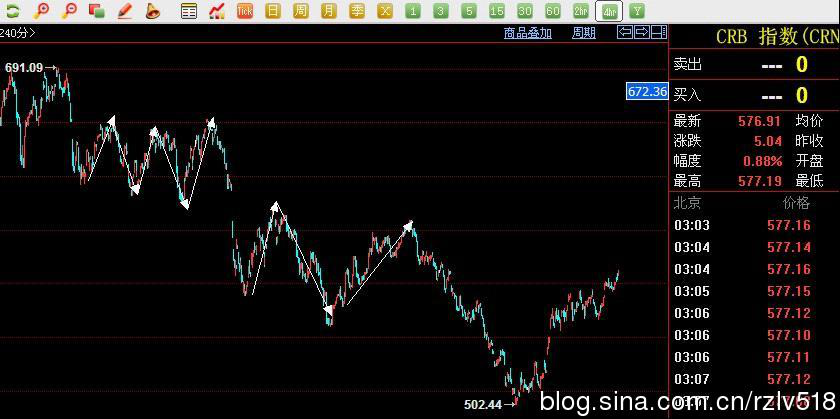This screenshot has height=419, width=840.
Task: Click the green refresh icon
Action: coord(13,11)
